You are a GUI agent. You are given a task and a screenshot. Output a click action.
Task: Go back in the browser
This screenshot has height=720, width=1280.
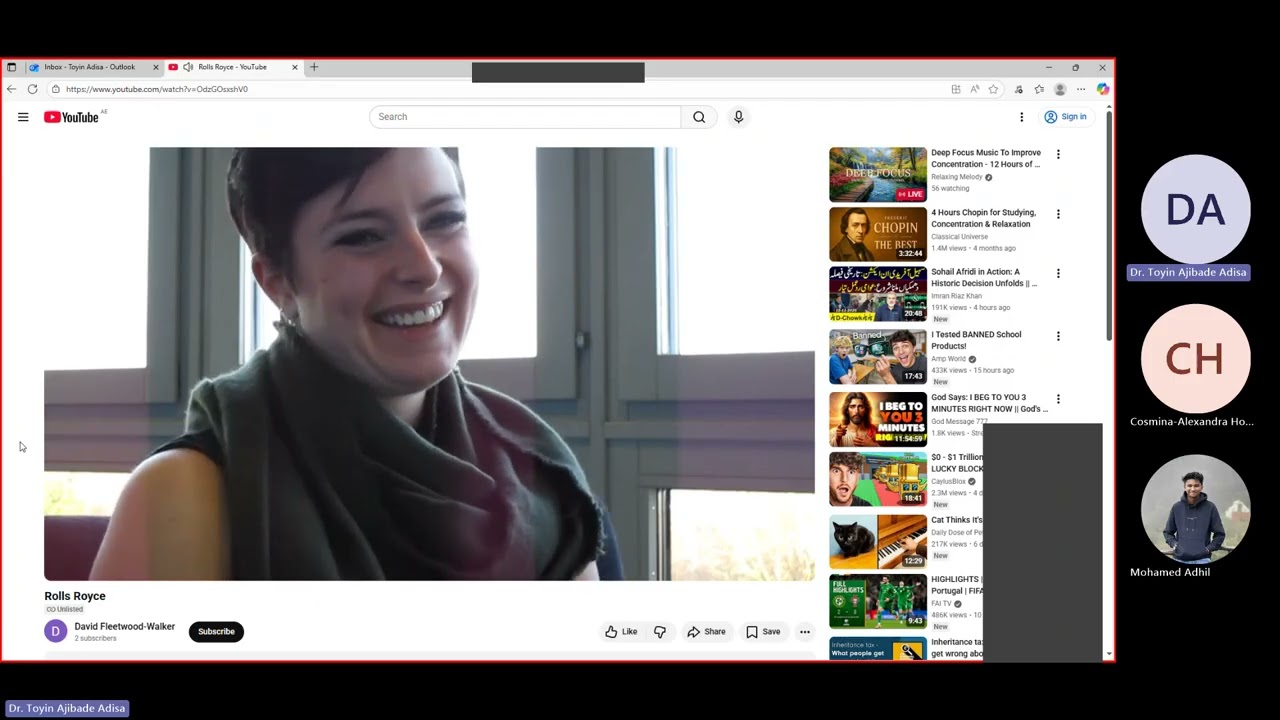pos(11,89)
